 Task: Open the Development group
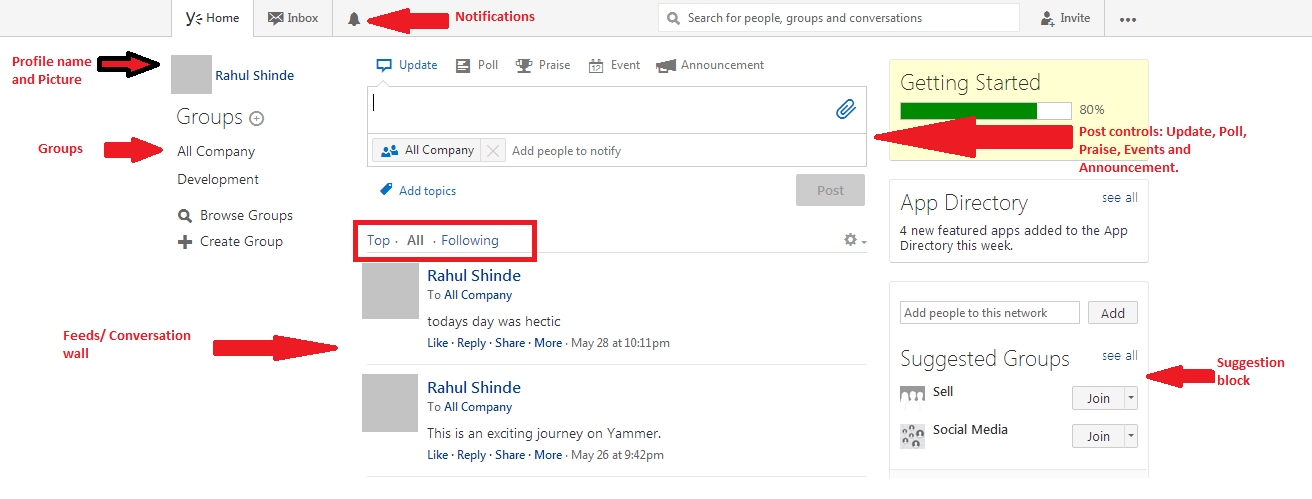click(x=218, y=180)
